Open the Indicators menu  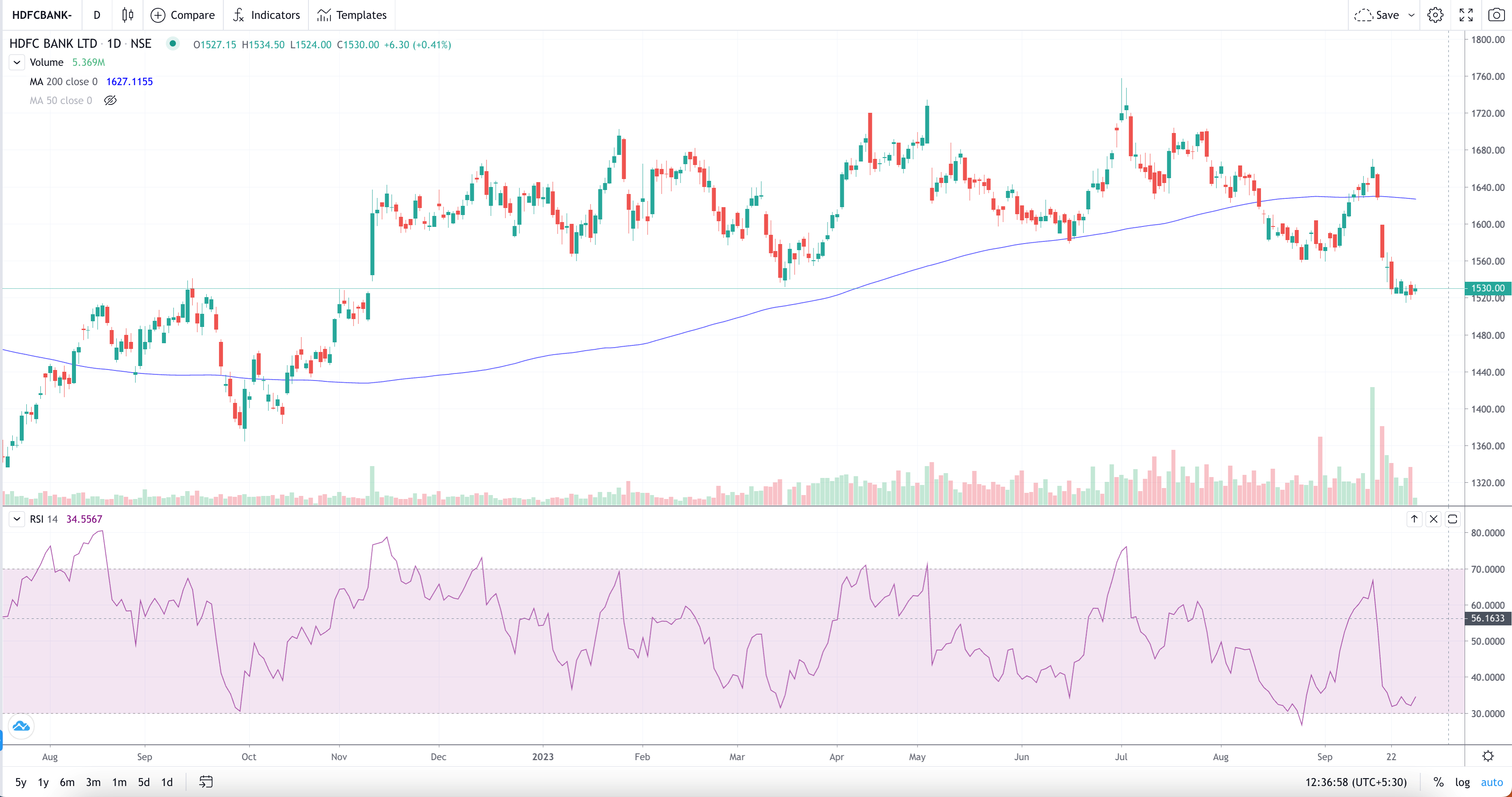(266, 14)
